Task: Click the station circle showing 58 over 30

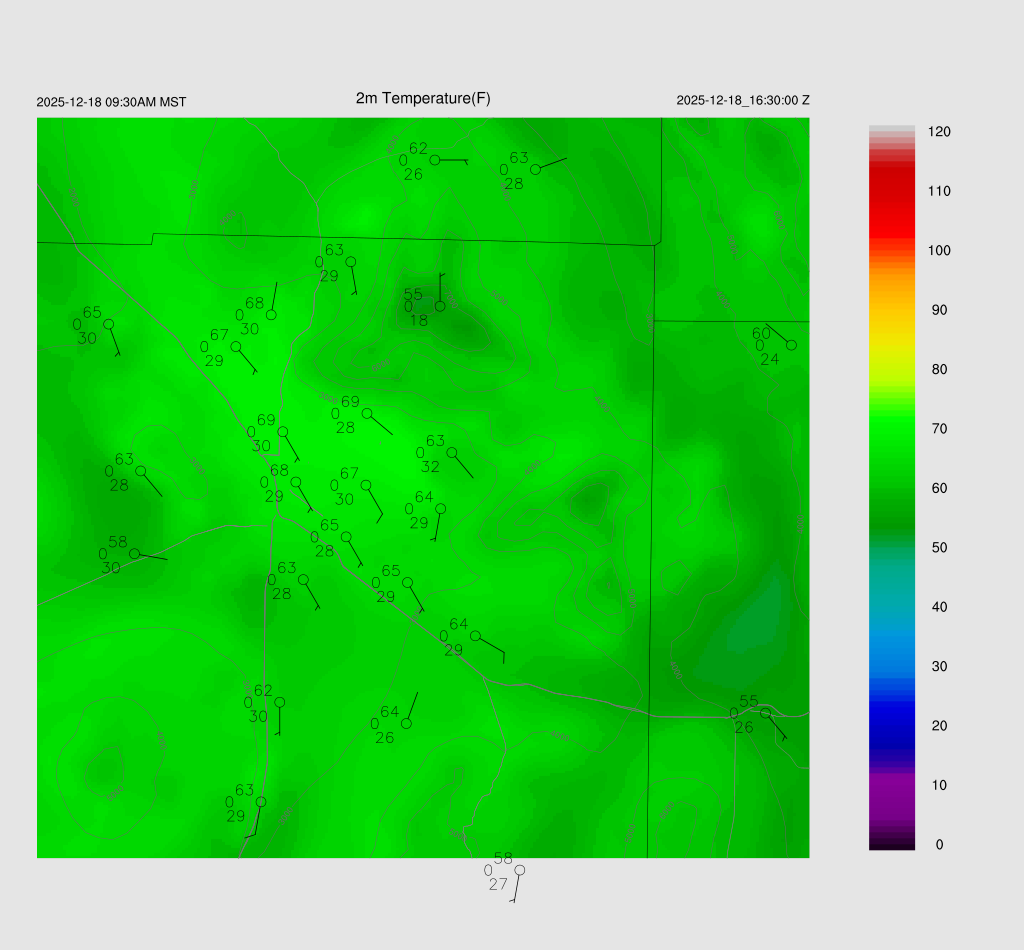Action: pyautogui.click(x=134, y=553)
